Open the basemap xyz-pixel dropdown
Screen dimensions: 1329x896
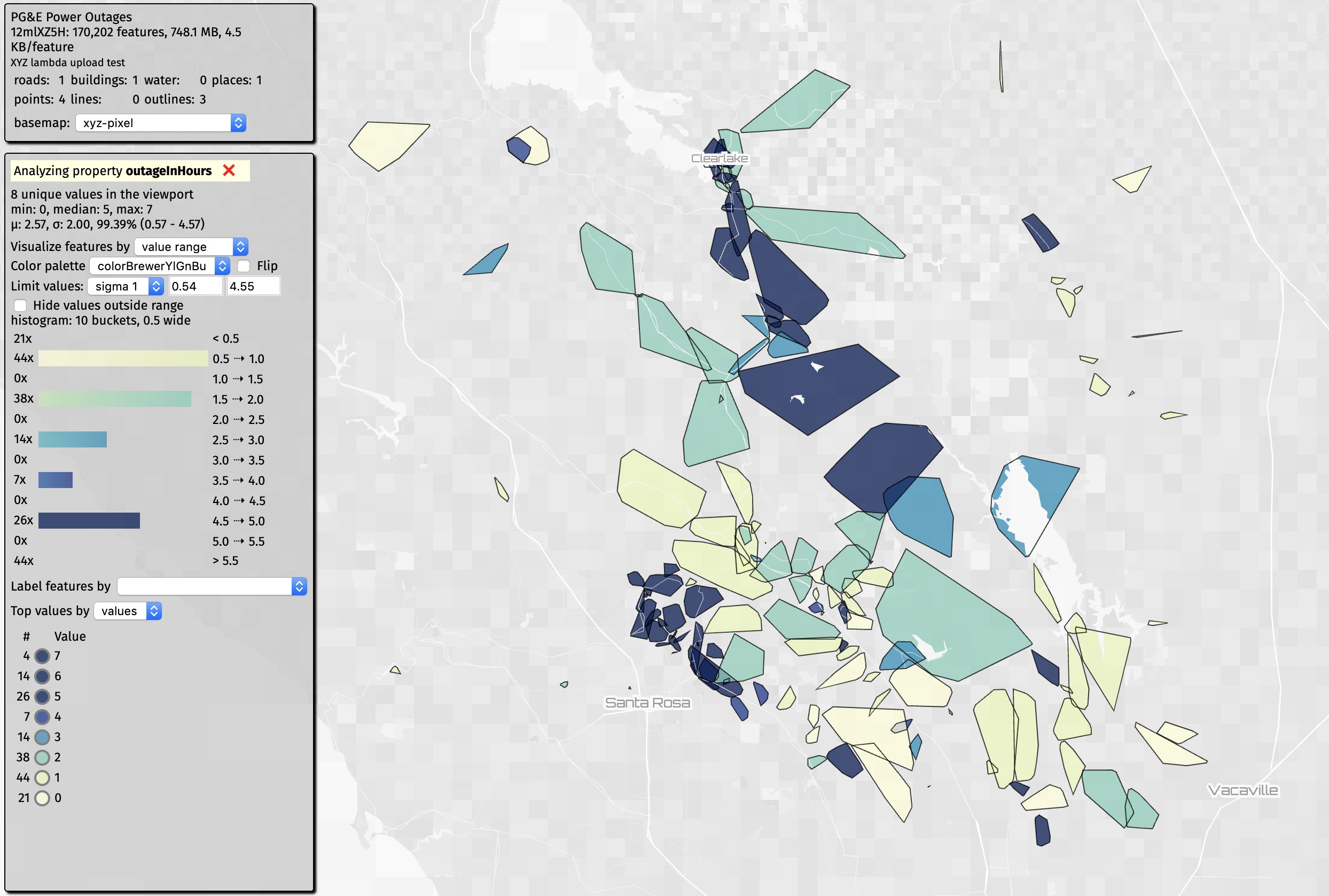(161, 123)
